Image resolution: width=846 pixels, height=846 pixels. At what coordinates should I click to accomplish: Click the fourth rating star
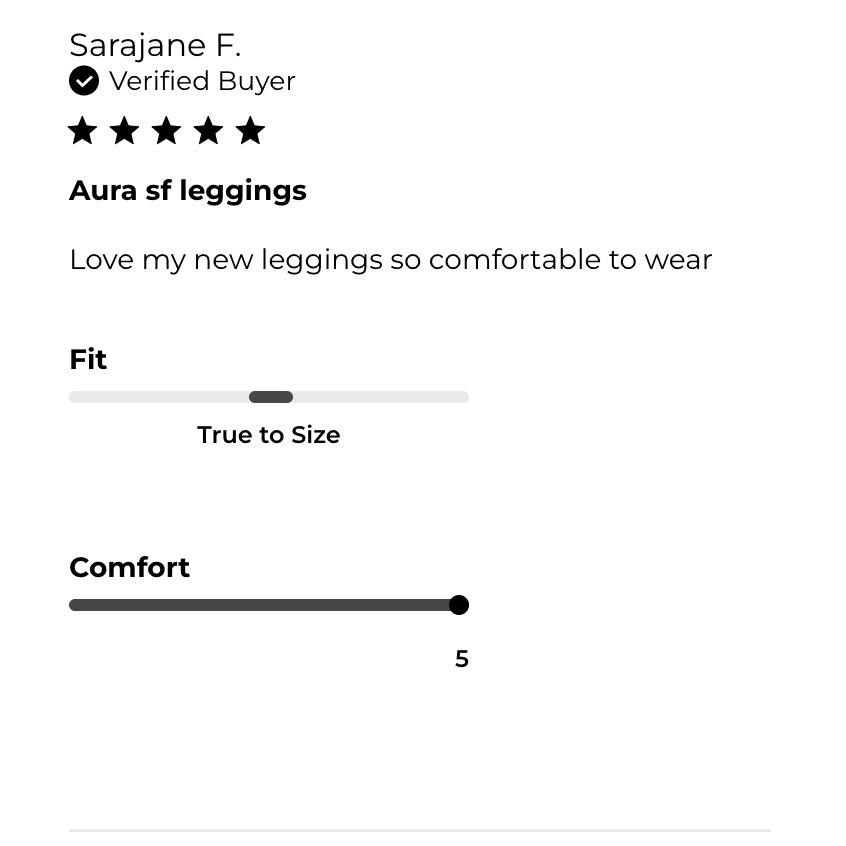208,131
